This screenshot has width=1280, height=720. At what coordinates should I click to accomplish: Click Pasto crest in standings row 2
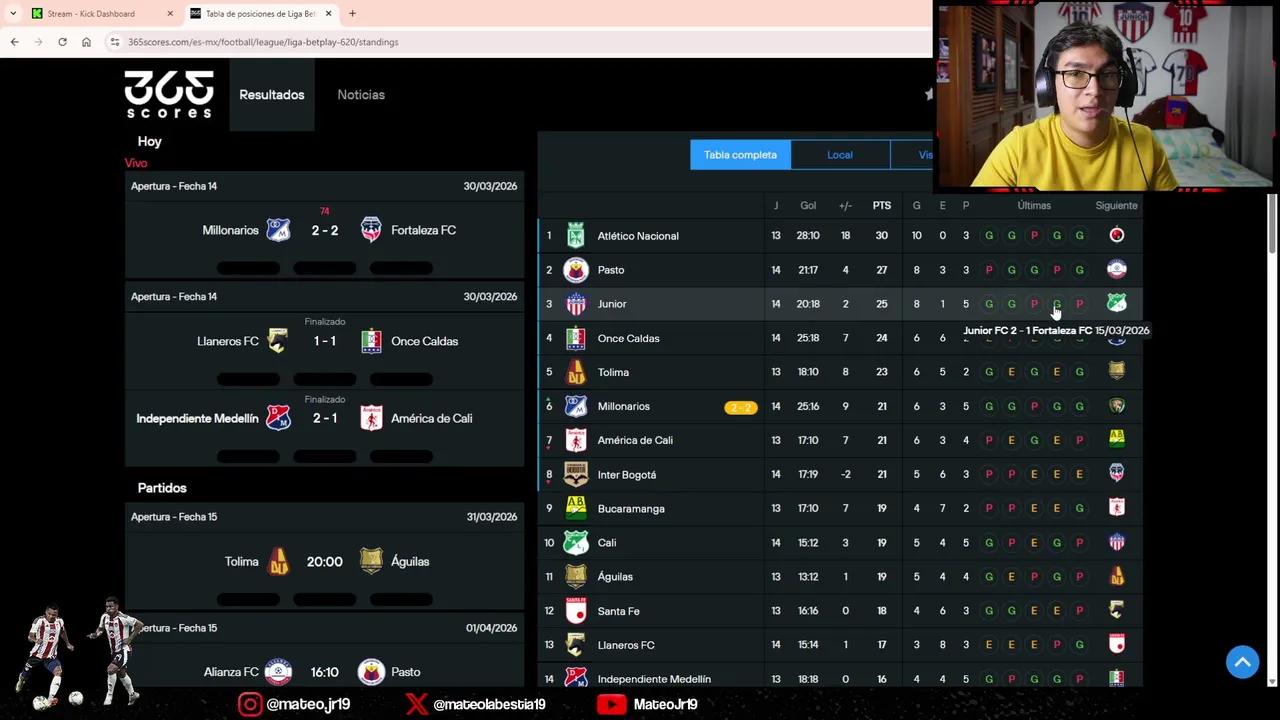pyautogui.click(x=576, y=270)
